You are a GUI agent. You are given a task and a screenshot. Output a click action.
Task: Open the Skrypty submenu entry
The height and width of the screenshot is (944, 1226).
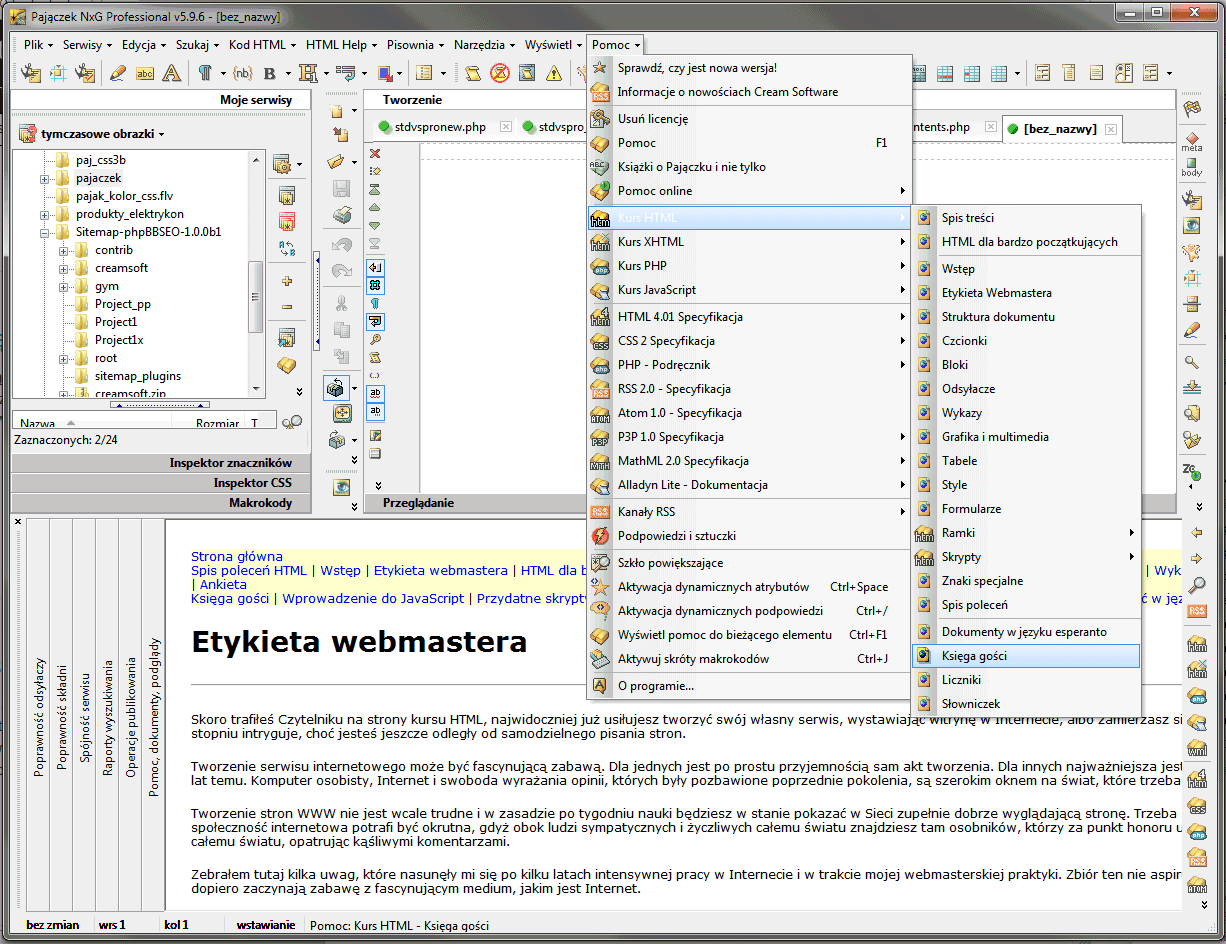point(1026,557)
